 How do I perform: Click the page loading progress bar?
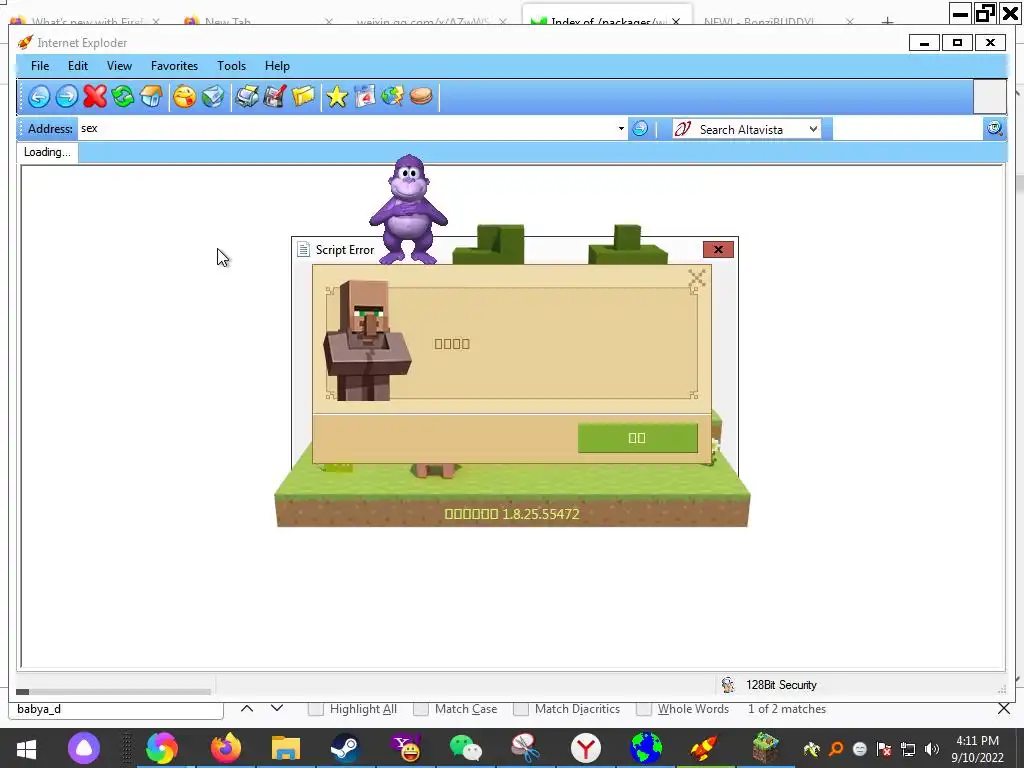pyautogui.click(x=114, y=692)
